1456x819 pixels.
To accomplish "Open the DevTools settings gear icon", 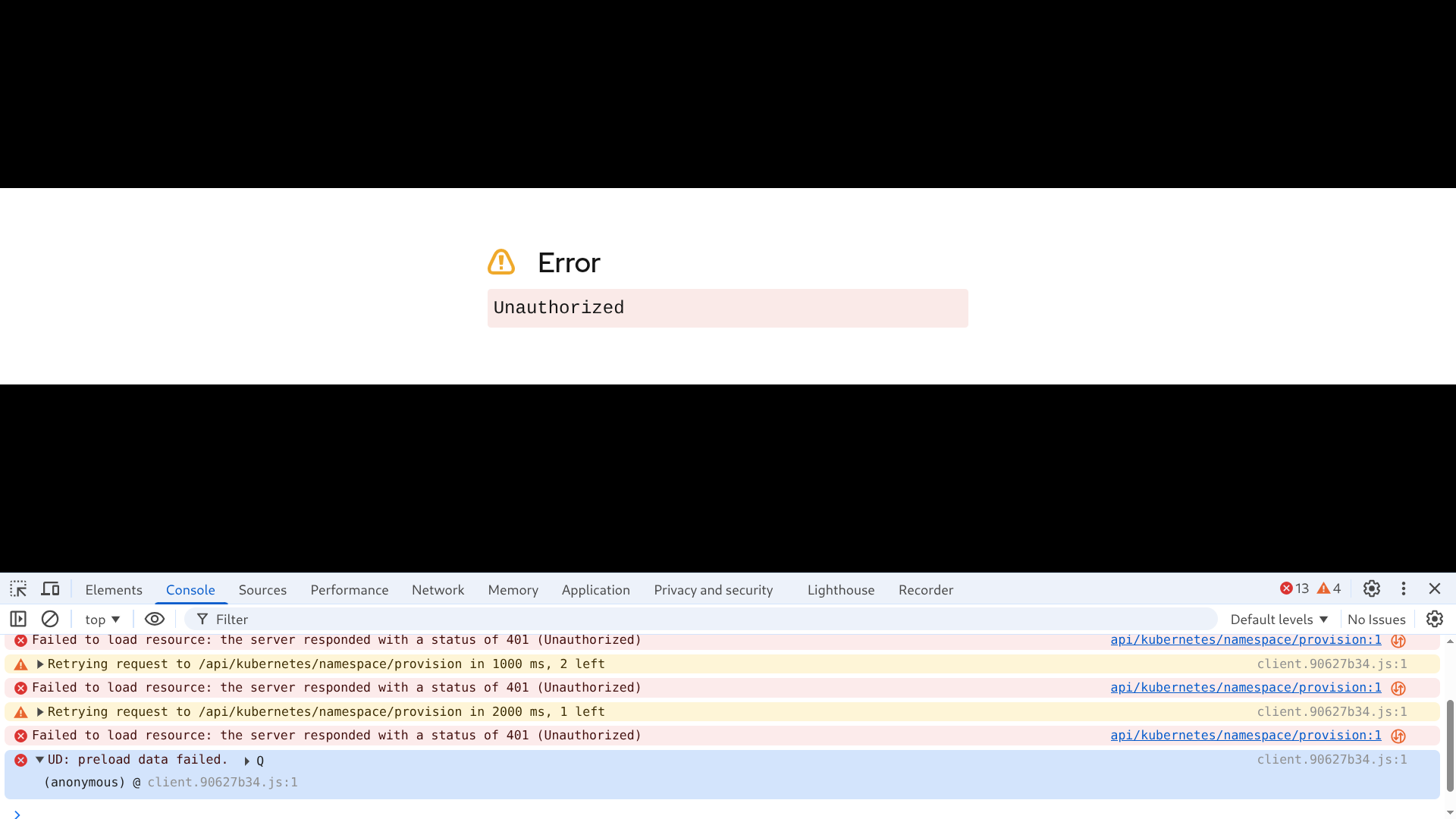I will point(1371,589).
